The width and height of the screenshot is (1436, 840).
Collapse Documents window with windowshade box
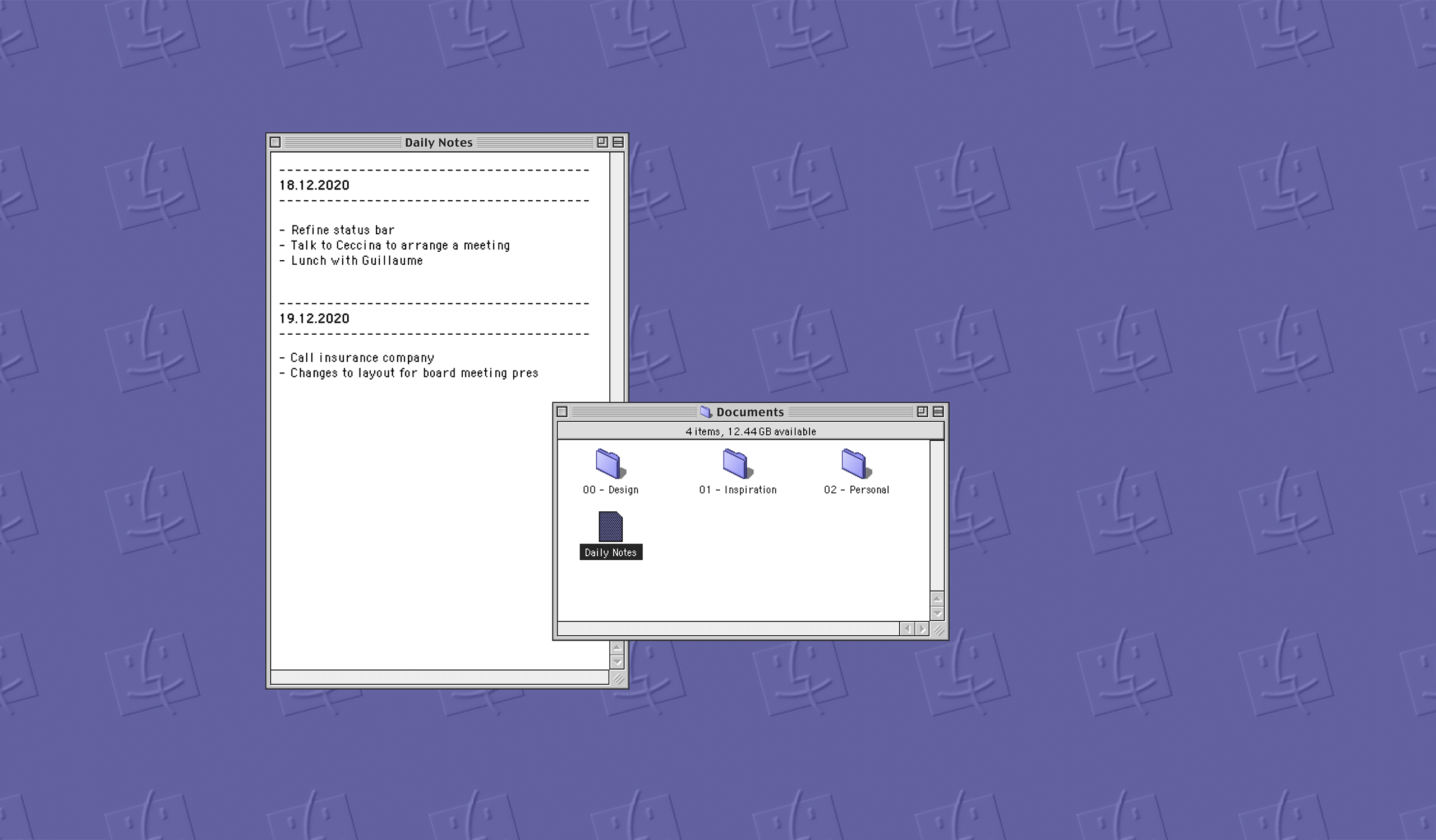(x=938, y=412)
